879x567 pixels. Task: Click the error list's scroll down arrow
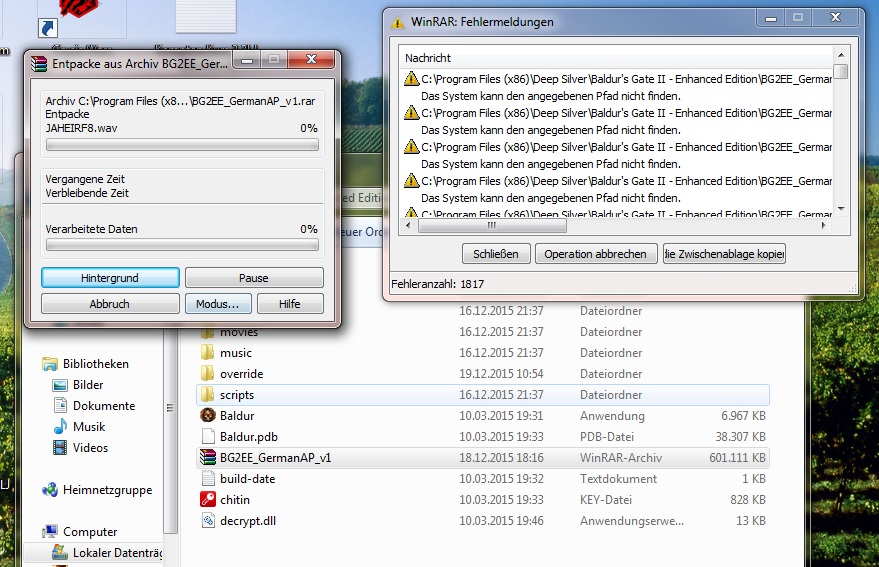click(841, 209)
